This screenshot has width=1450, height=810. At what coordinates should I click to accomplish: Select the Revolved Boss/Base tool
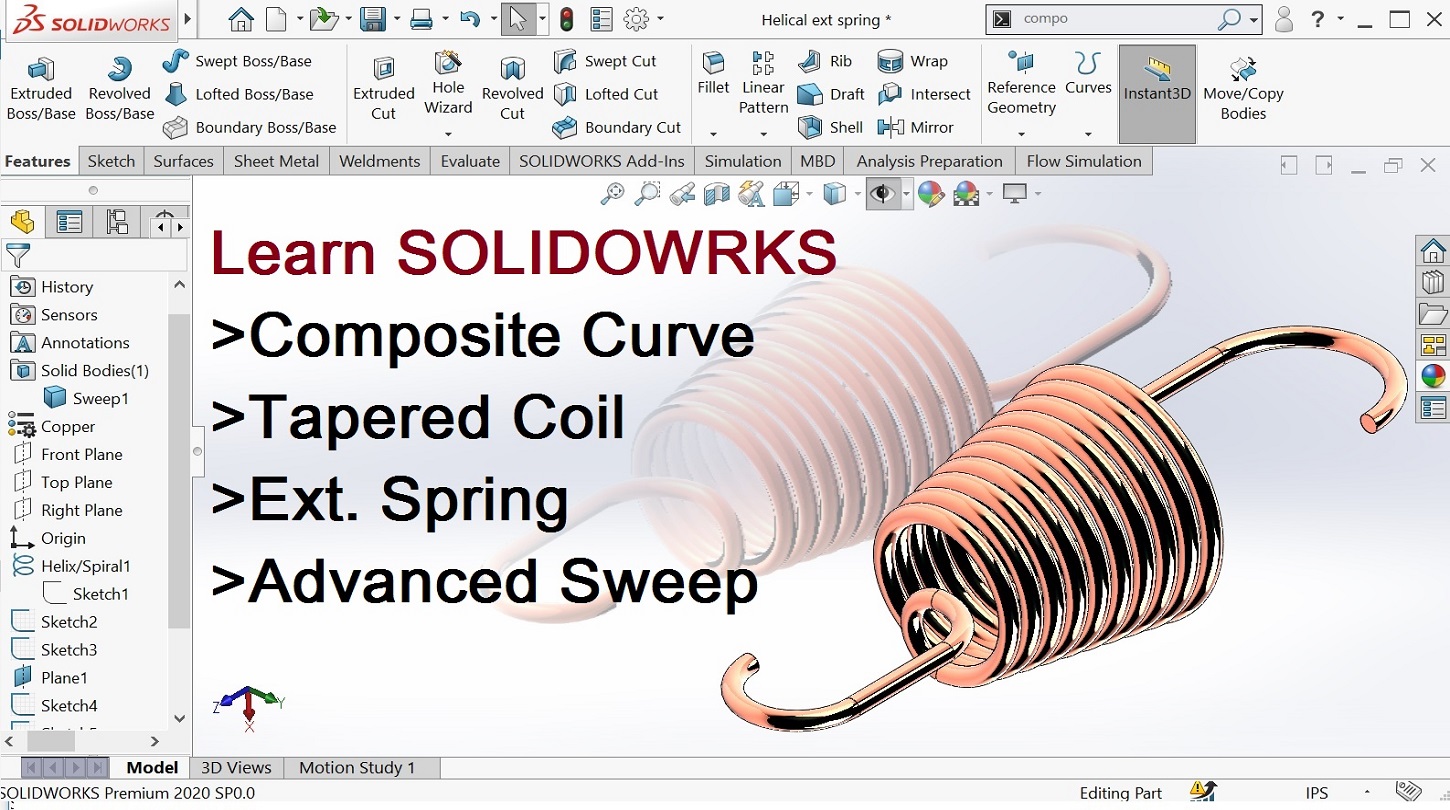(x=119, y=88)
